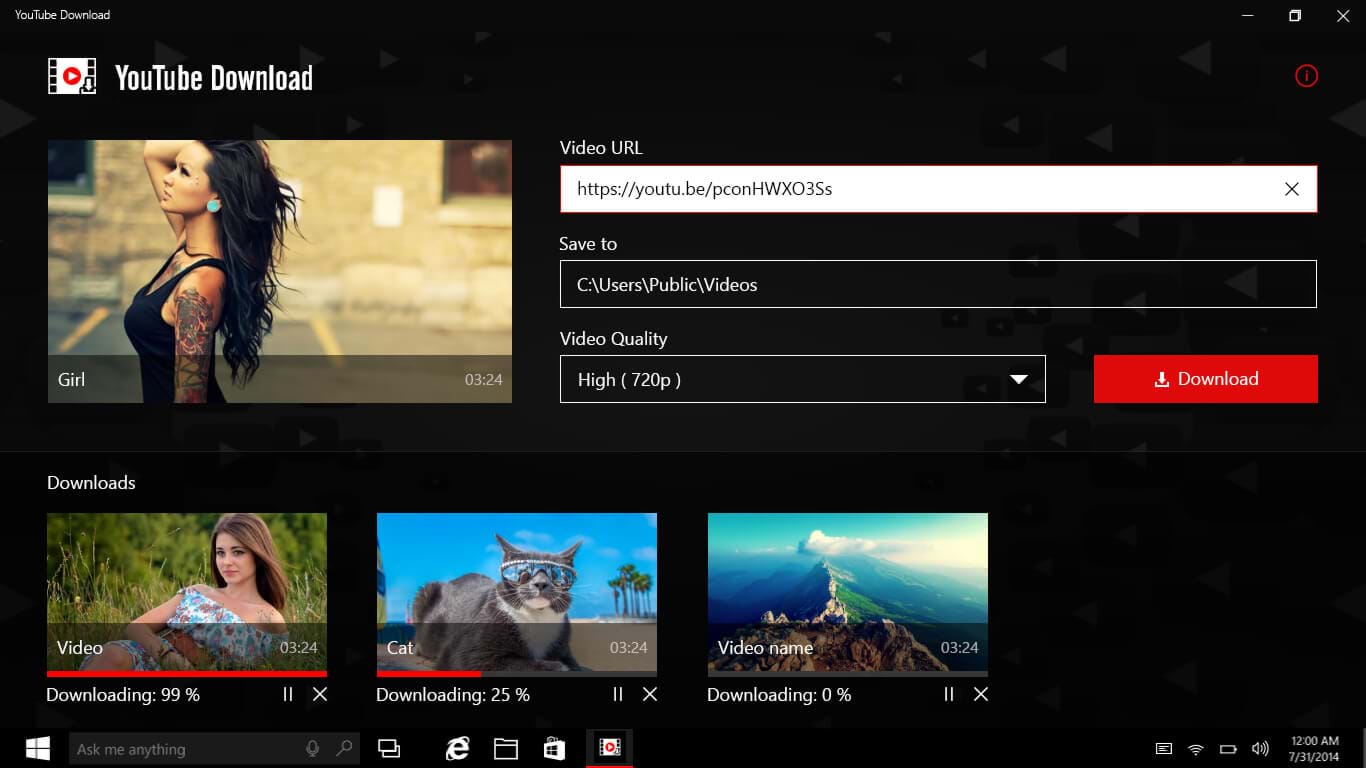Open the Windows Store taskbar icon
Viewport: 1366px width, 768px height.
click(x=554, y=748)
